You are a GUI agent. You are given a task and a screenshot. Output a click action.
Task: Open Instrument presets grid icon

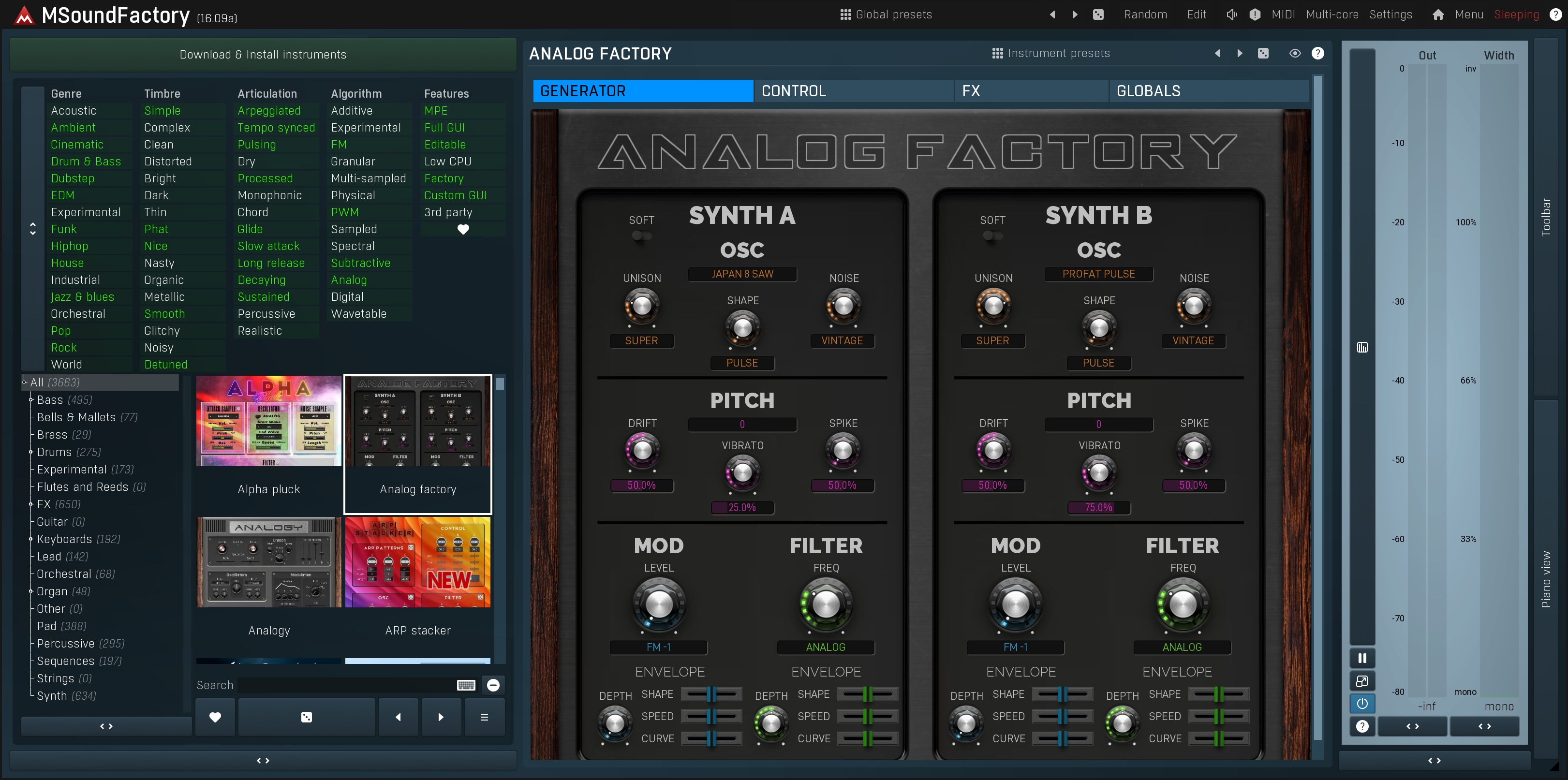click(x=998, y=54)
